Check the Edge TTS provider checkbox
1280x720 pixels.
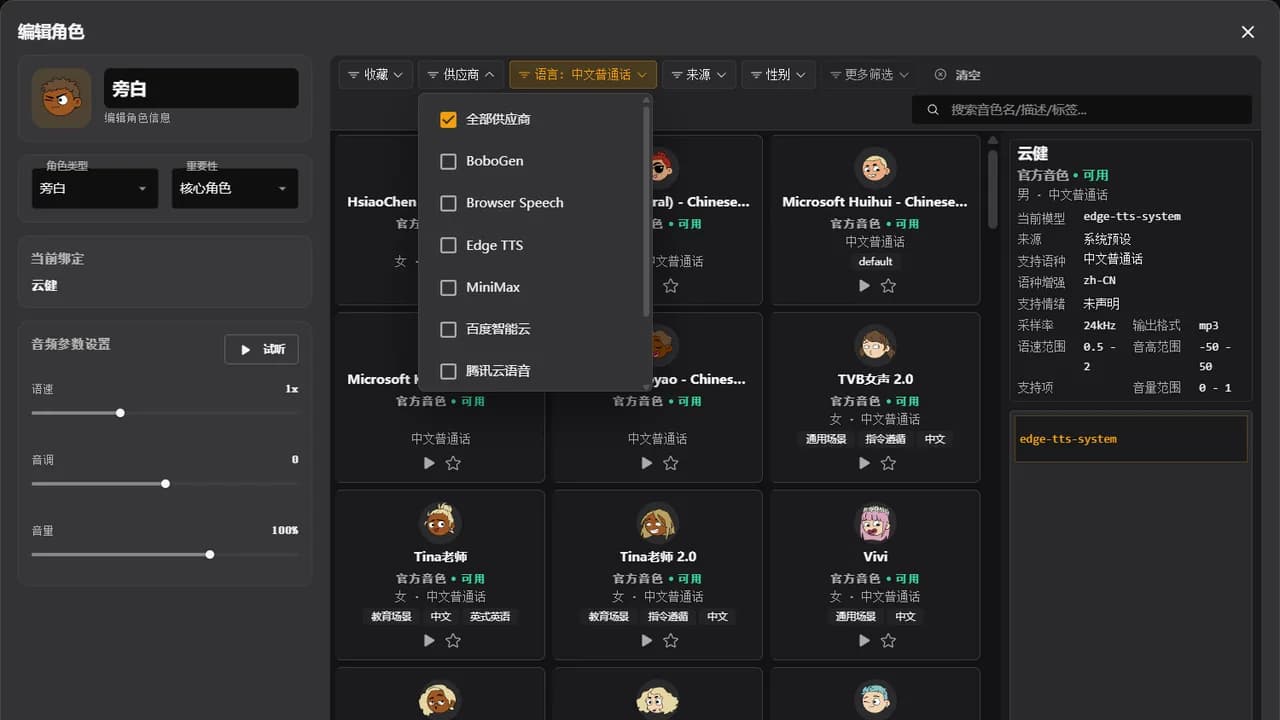[448, 245]
